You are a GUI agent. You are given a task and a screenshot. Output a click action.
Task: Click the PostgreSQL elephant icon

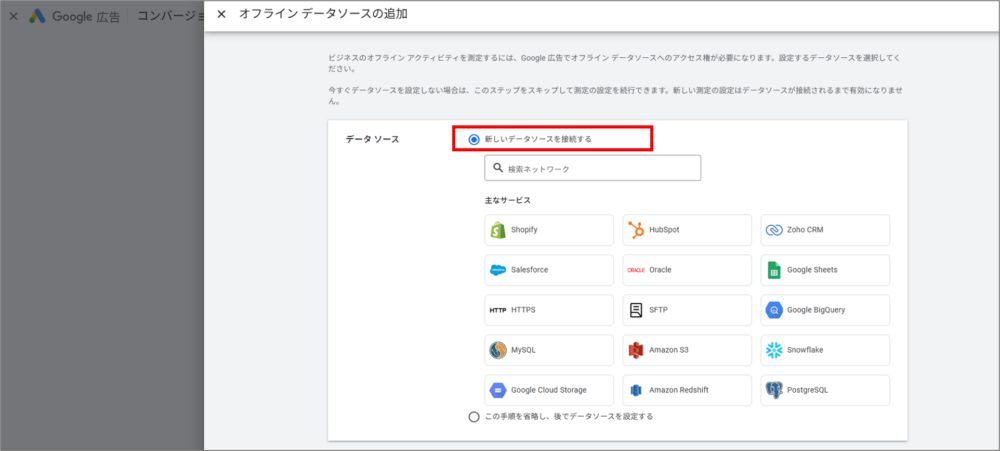click(x=773, y=390)
